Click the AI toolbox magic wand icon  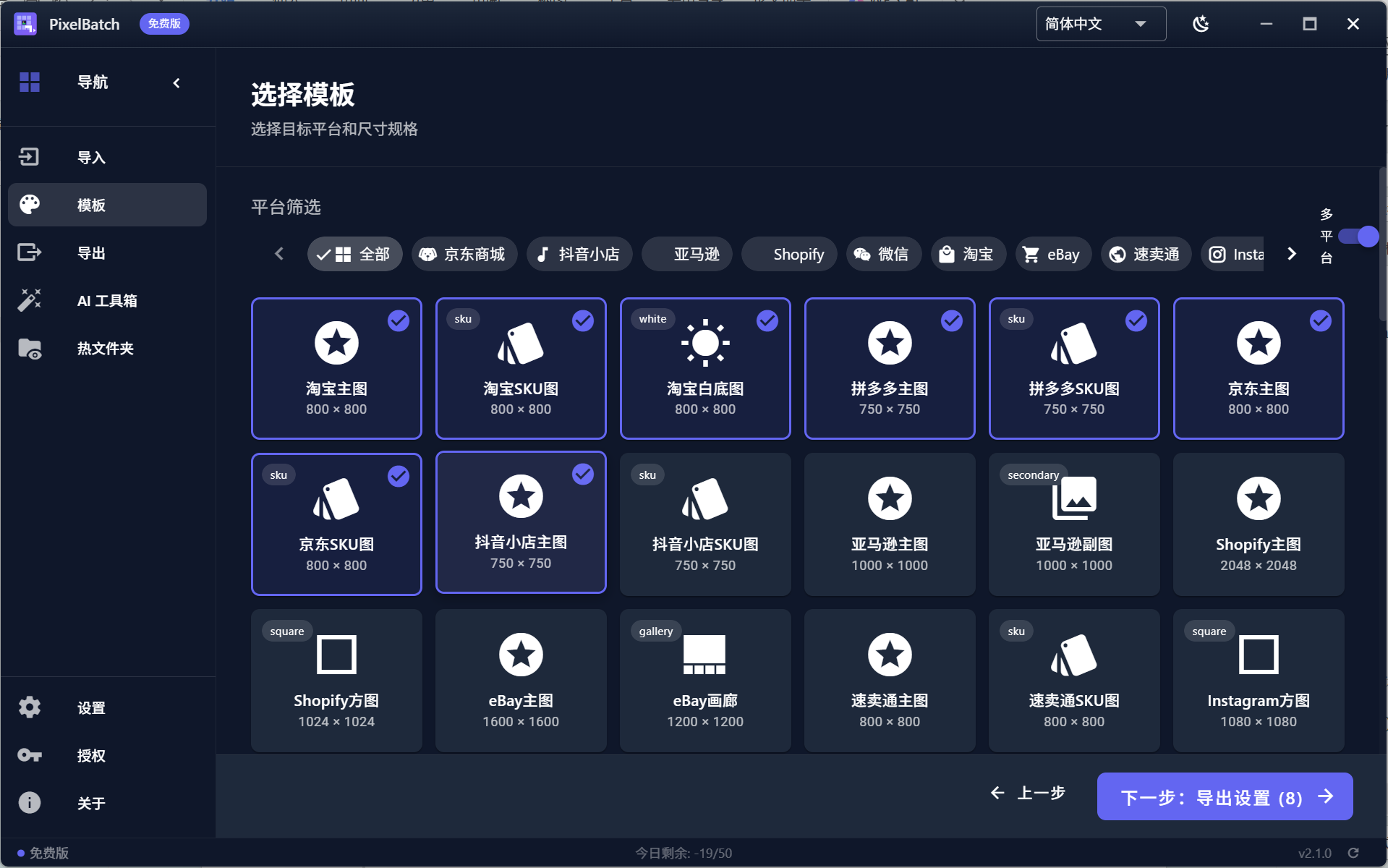pos(30,300)
